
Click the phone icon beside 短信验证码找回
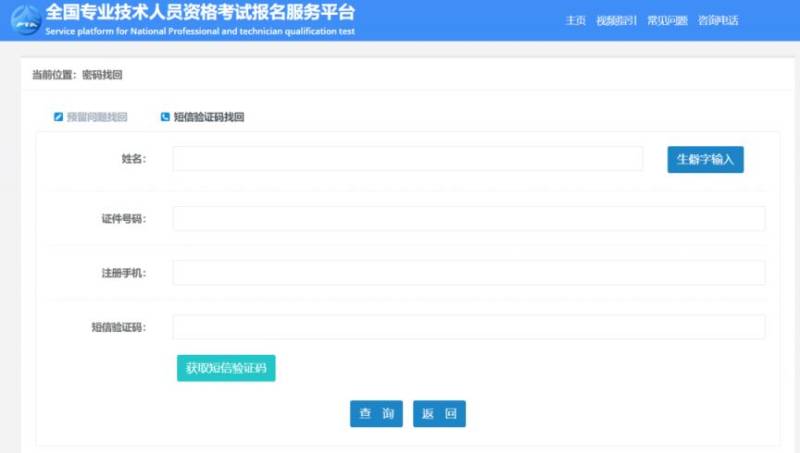(x=165, y=117)
